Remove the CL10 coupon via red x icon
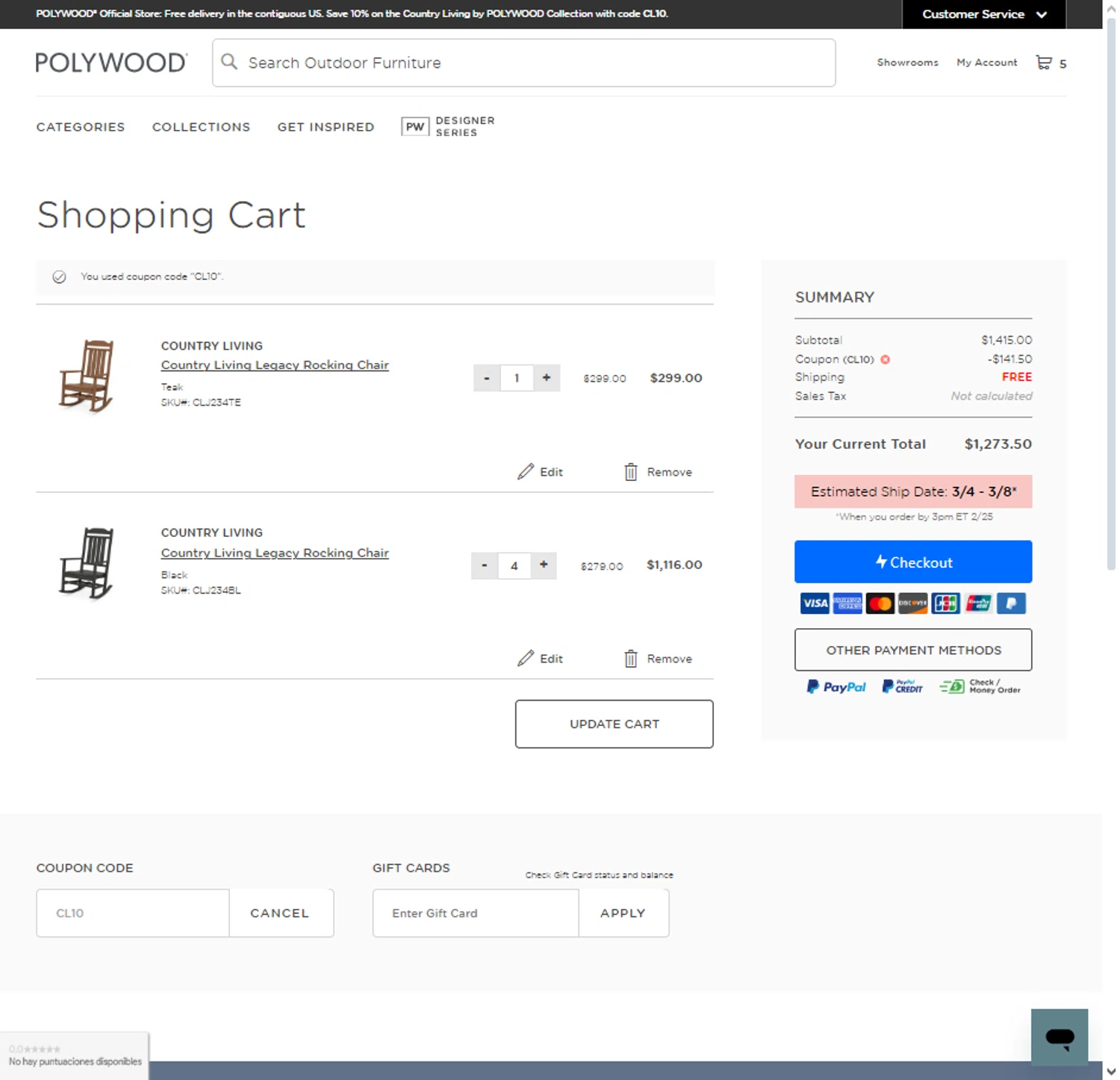This screenshot has width=1120, height=1080. 886,359
